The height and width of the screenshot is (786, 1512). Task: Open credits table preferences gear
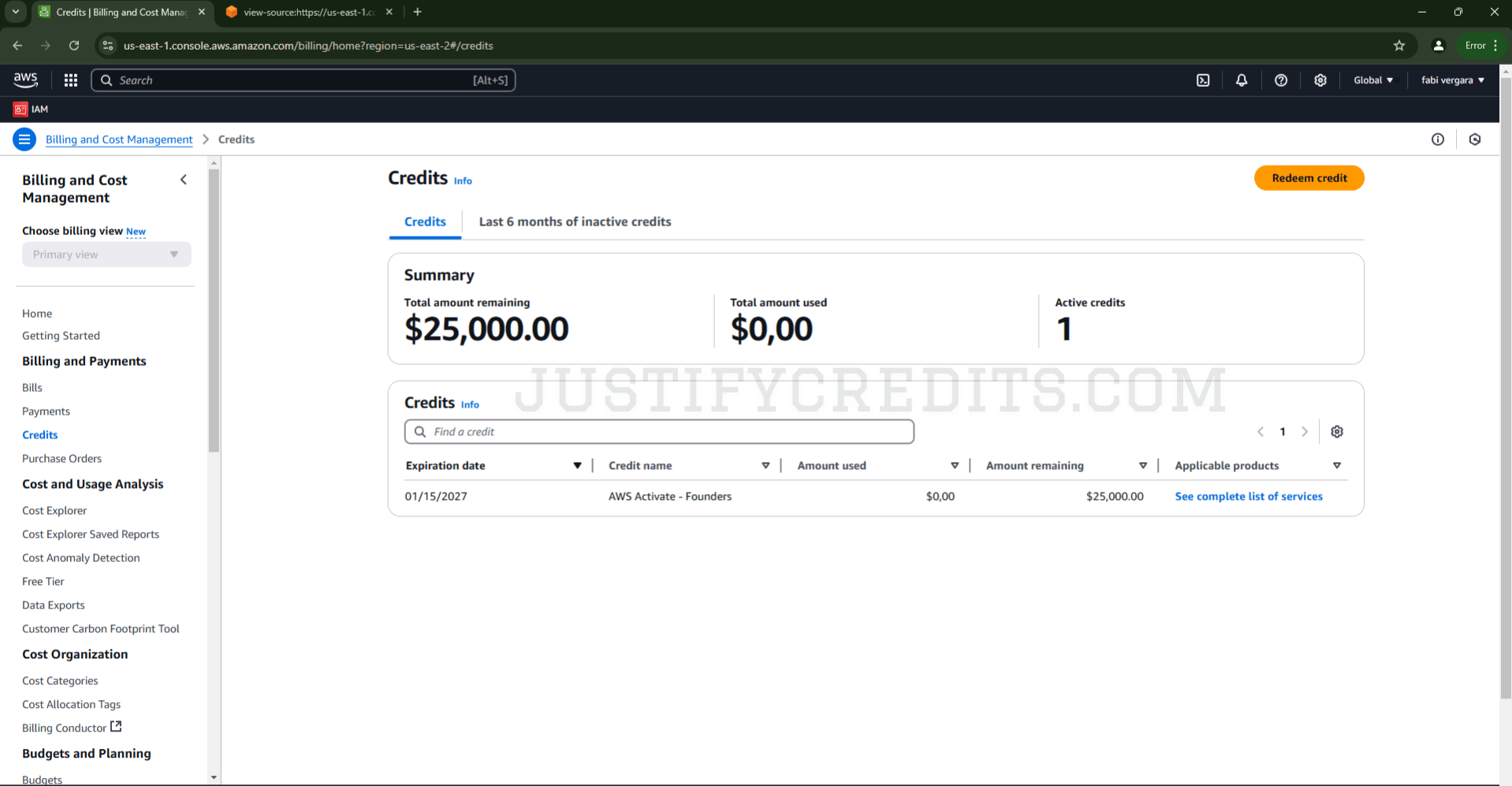coord(1337,432)
